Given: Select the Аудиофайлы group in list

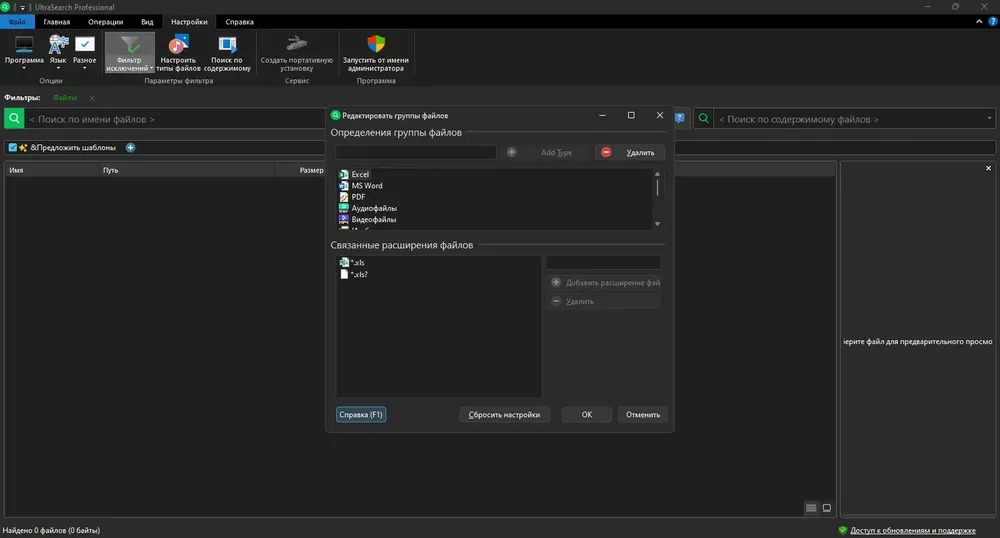Looking at the screenshot, I should [374, 208].
